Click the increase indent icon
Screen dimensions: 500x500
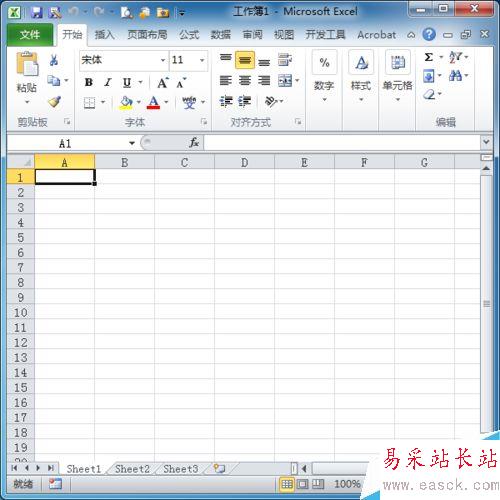[x=244, y=101]
